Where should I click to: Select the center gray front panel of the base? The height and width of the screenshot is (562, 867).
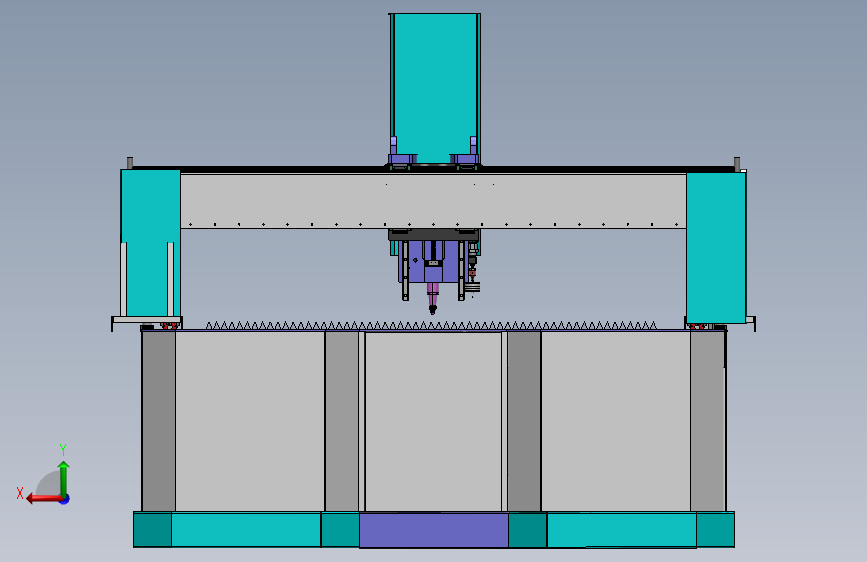tap(433, 422)
